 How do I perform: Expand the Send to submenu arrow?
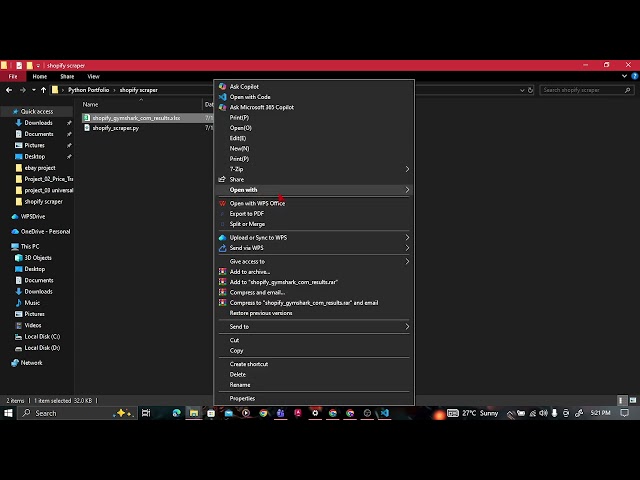tap(407, 327)
